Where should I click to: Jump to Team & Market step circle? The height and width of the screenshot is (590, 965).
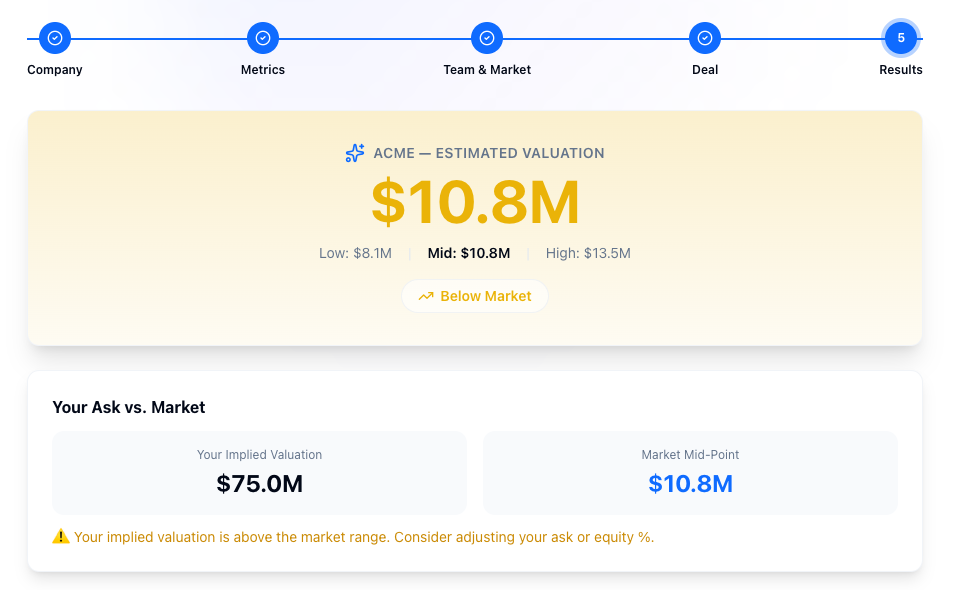[x=487, y=38]
